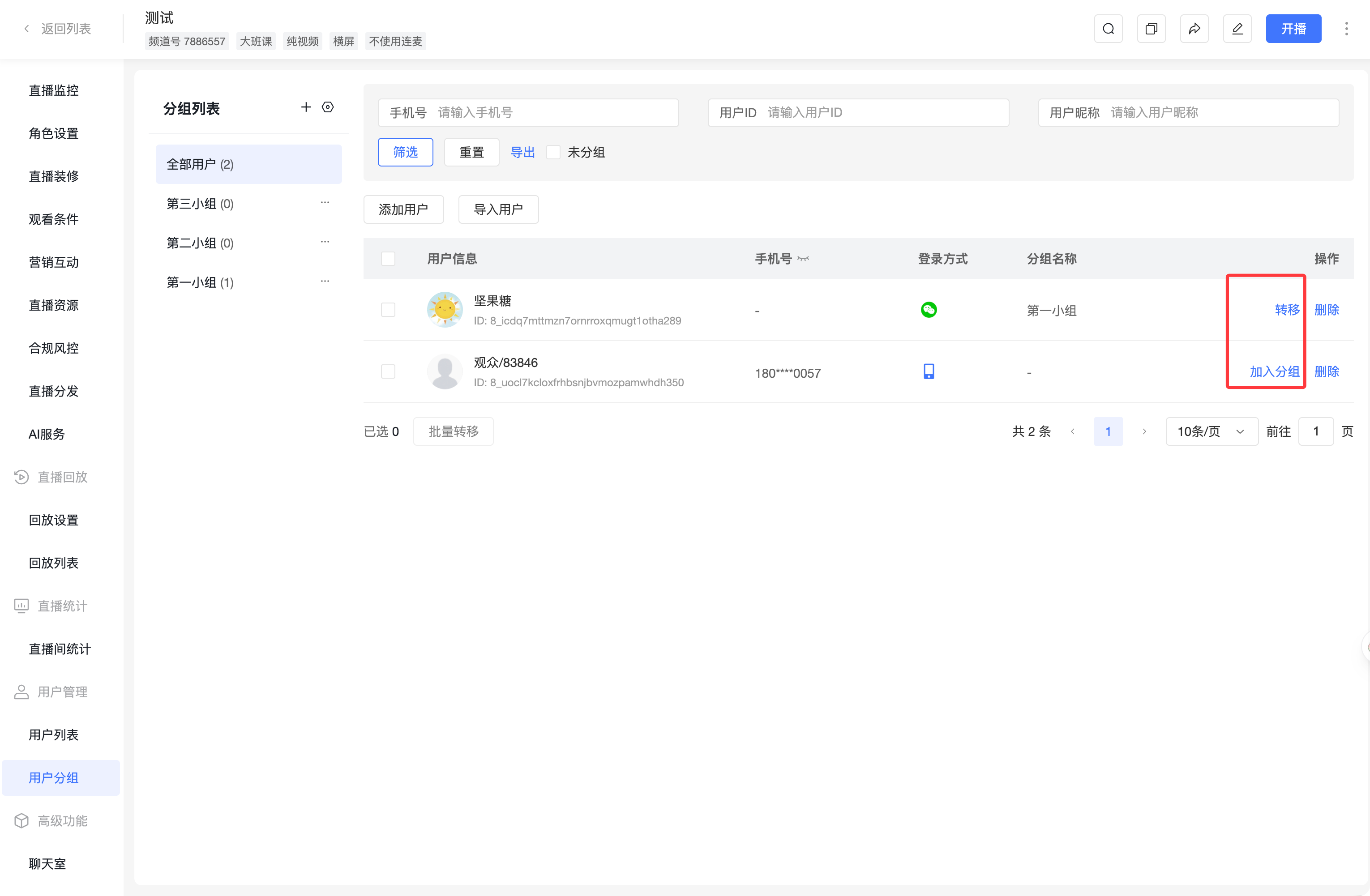1370x896 pixels.
Task: Click the search icon in top bar
Action: [x=1108, y=29]
